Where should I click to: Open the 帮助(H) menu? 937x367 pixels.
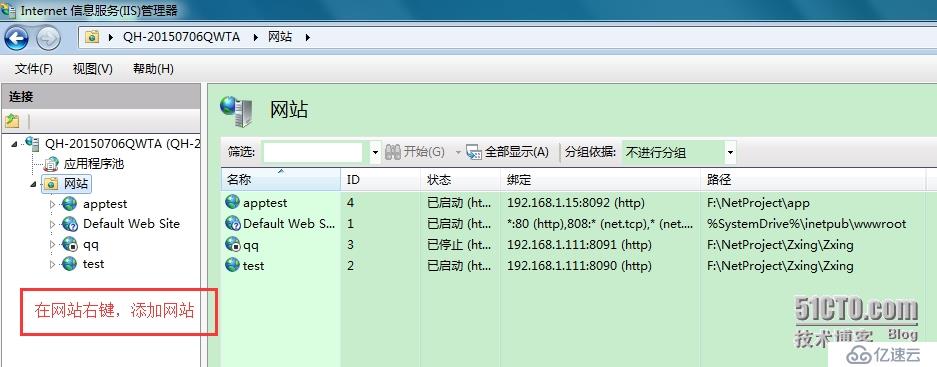(x=153, y=69)
